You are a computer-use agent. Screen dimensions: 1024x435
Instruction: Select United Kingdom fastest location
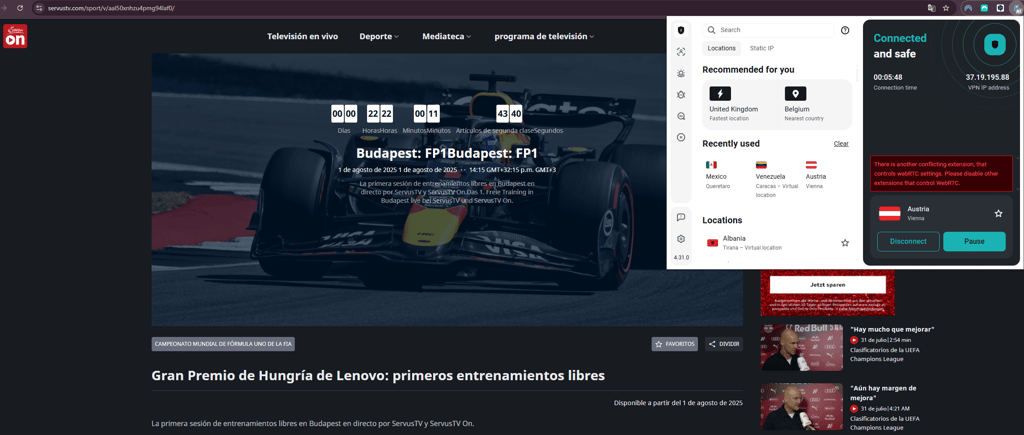pyautogui.click(x=739, y=105)
